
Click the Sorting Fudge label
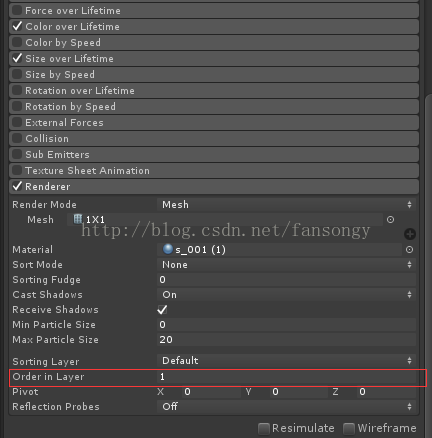pos(46,280)
